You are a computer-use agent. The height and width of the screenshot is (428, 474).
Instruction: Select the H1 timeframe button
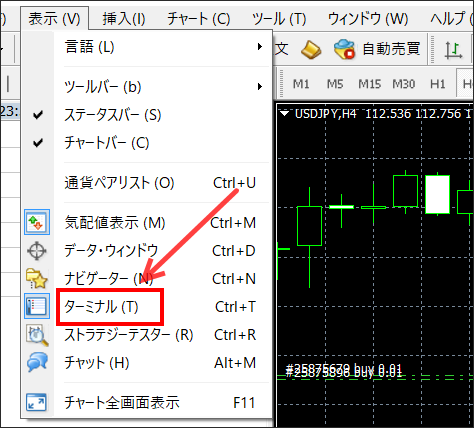coord(437,84)
